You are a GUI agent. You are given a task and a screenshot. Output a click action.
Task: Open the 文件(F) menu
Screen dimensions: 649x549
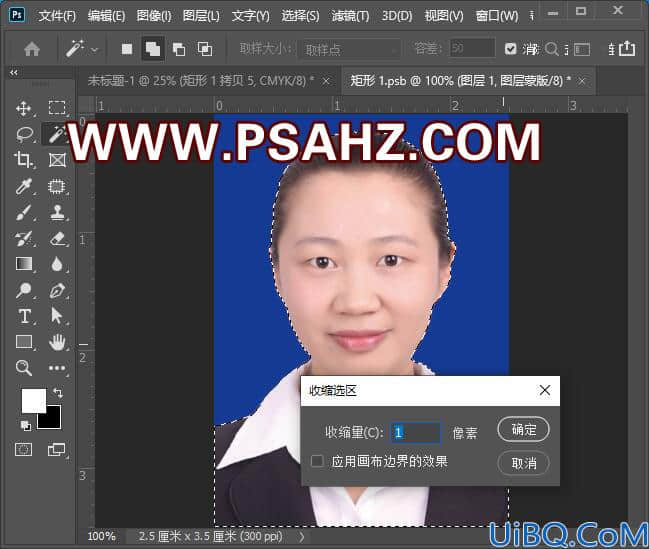tap(57, 16)
